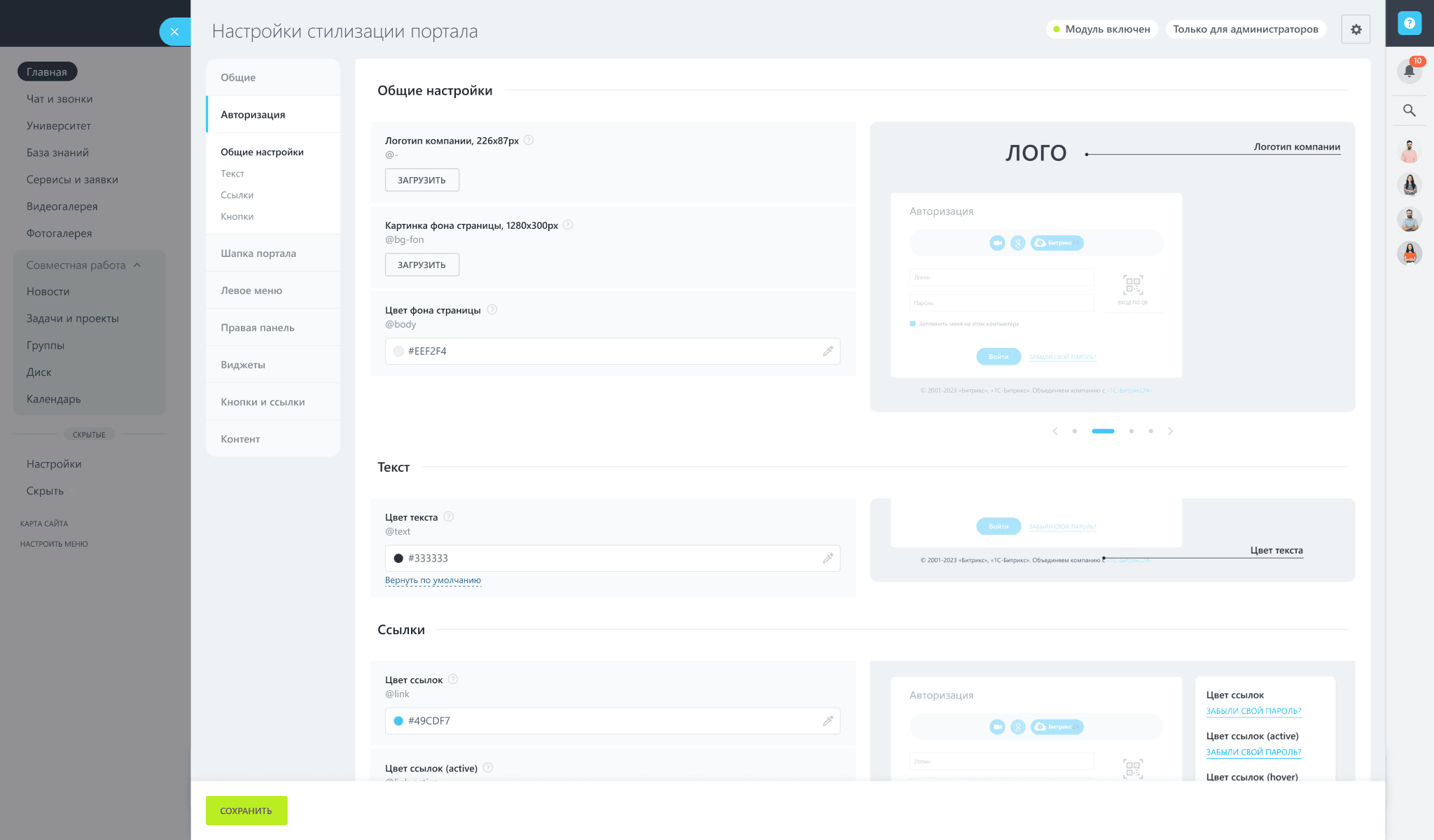Close the settings panel with X button
This screenshot has width=1434, height=840.
174,31
